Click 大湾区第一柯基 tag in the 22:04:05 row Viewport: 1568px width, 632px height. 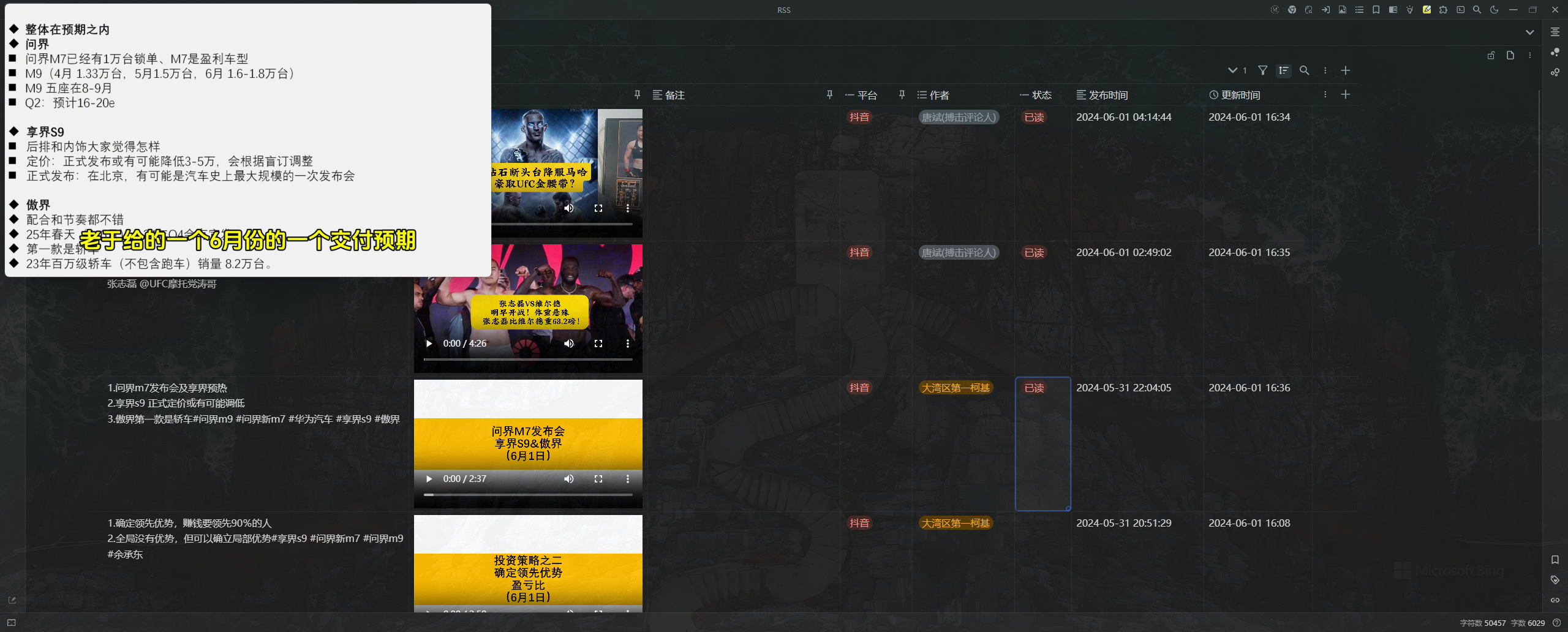point(956,388)
